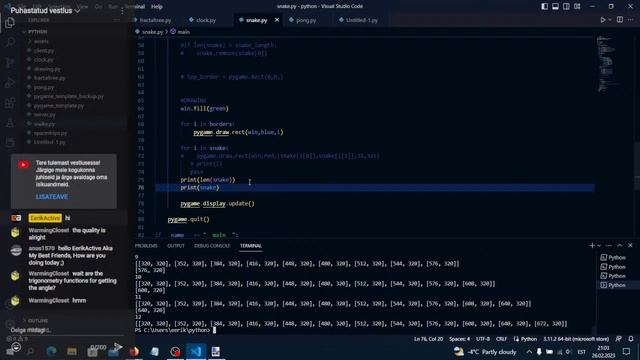Run the Python file with the play icon
This screenshot has width=640, height=360.
click(x=602, y=20)
